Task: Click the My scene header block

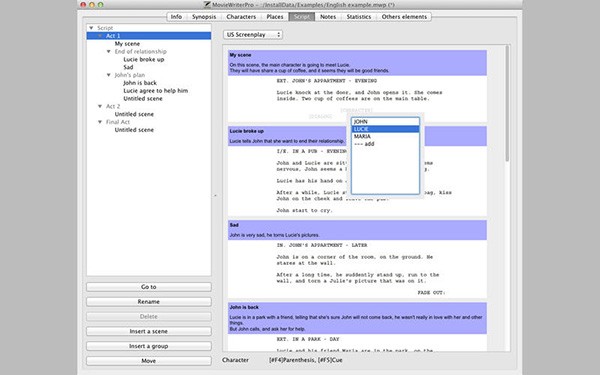Action: [357, 63]
